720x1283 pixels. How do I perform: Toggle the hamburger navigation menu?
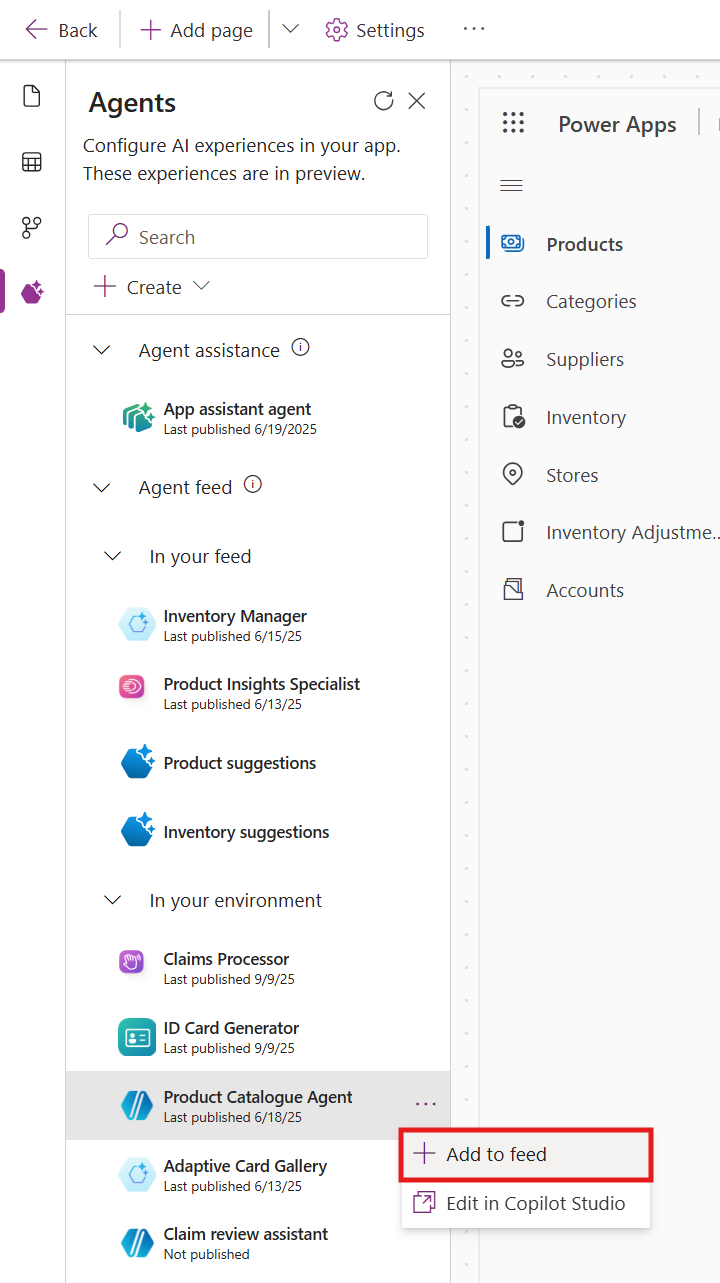pyautogui.click(x=511, y=185)
